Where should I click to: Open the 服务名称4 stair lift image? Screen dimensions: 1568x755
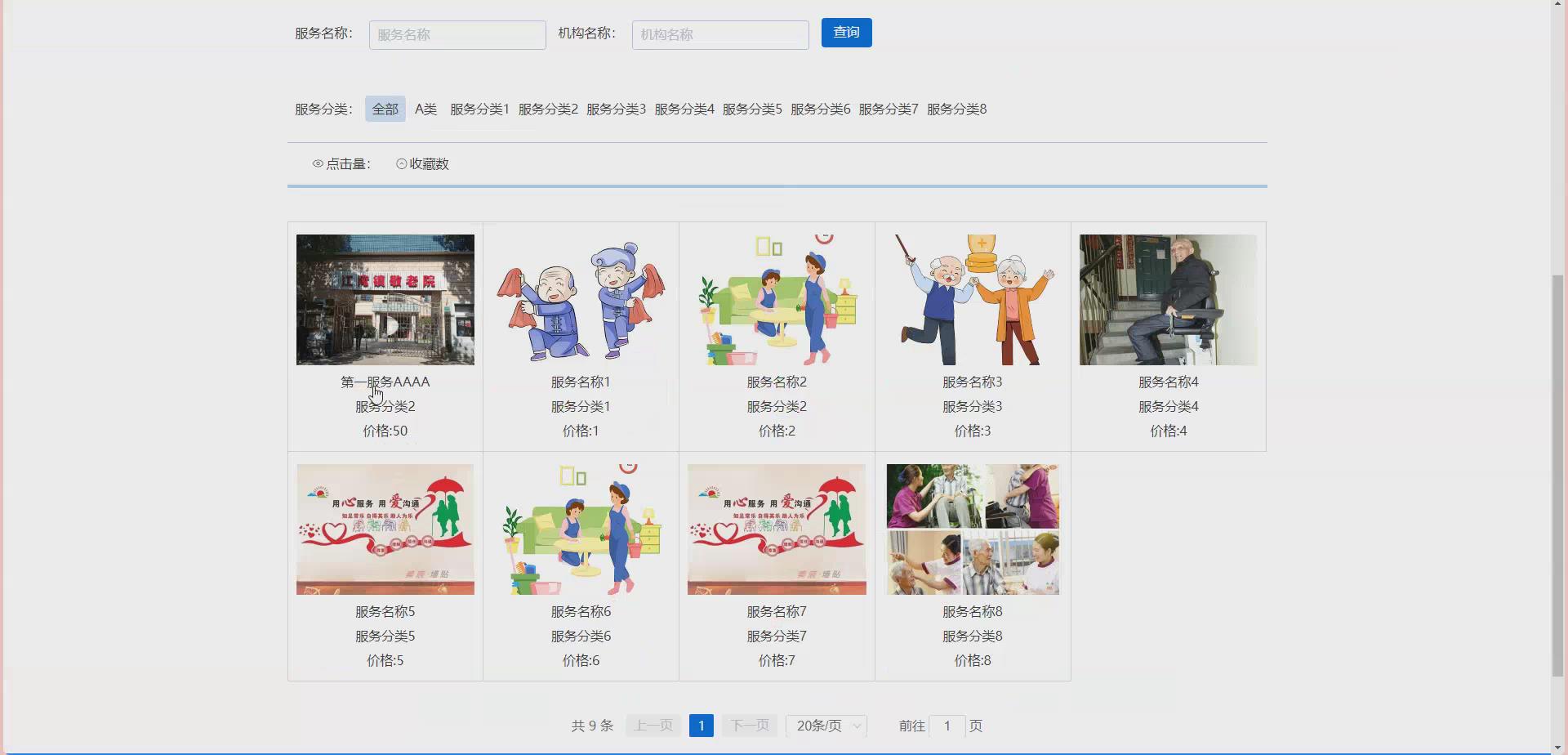(x=1168, y=299)
